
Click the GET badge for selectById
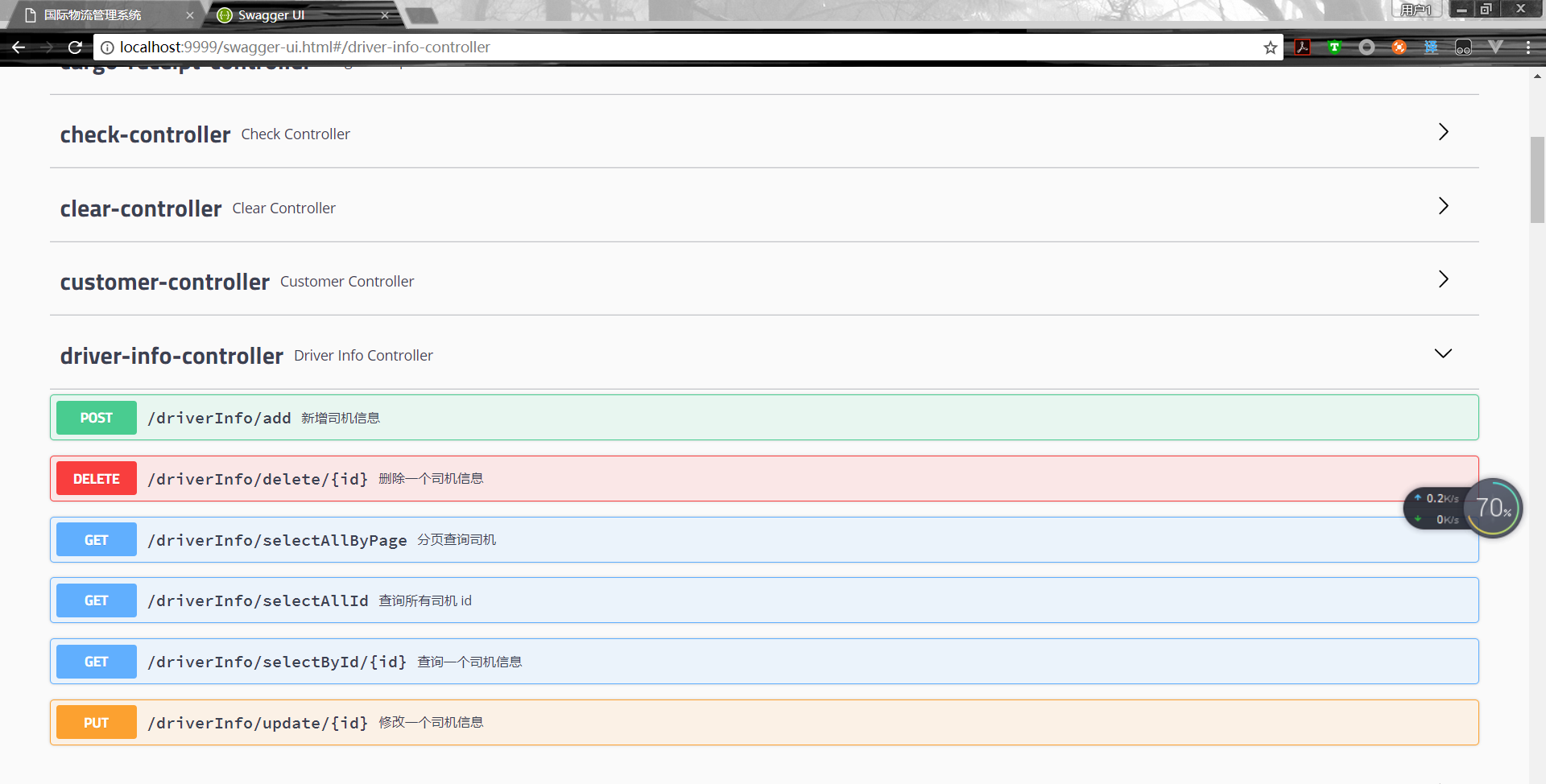(x=97, y=662)
